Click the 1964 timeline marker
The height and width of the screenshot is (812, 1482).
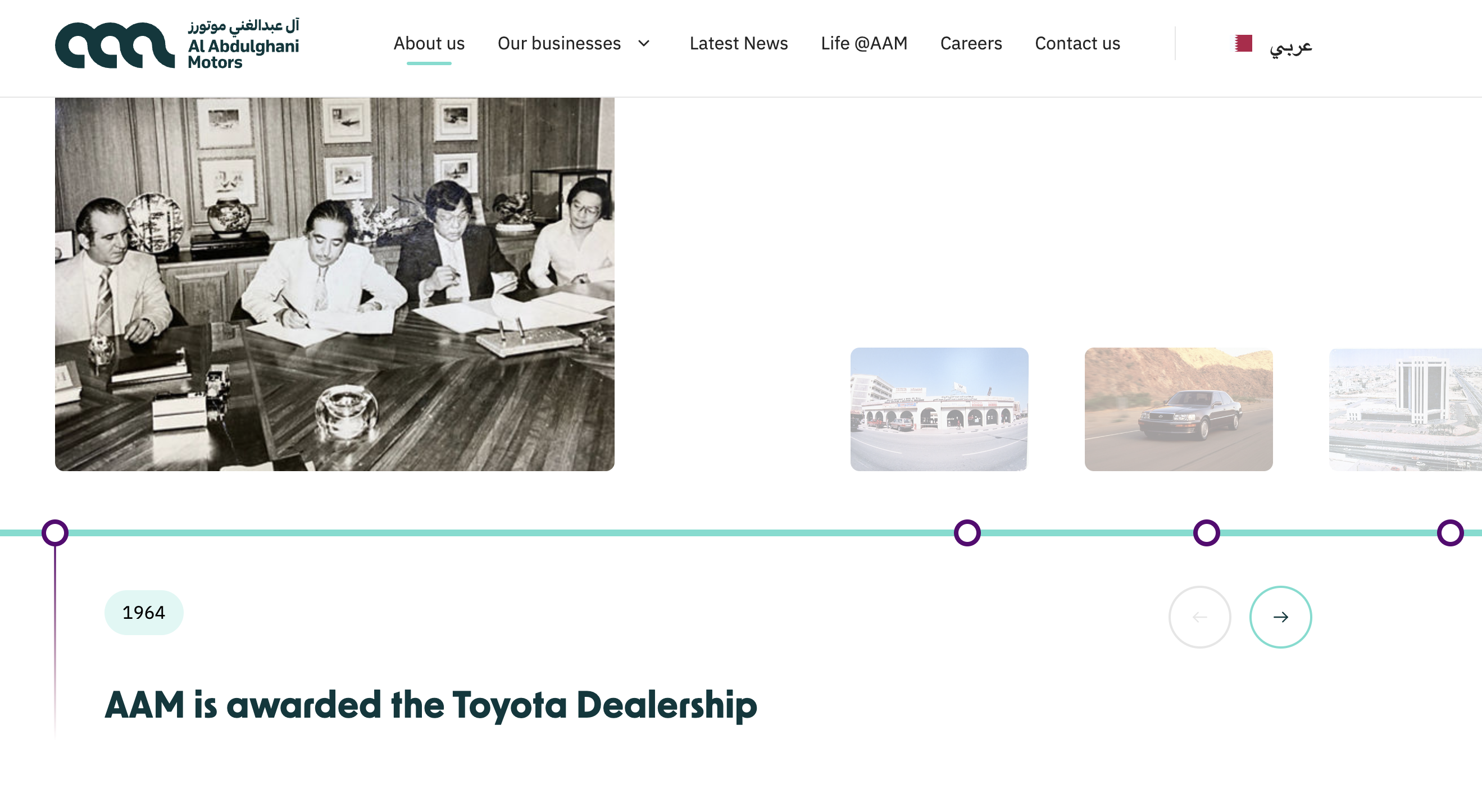(x=55, y=532)
